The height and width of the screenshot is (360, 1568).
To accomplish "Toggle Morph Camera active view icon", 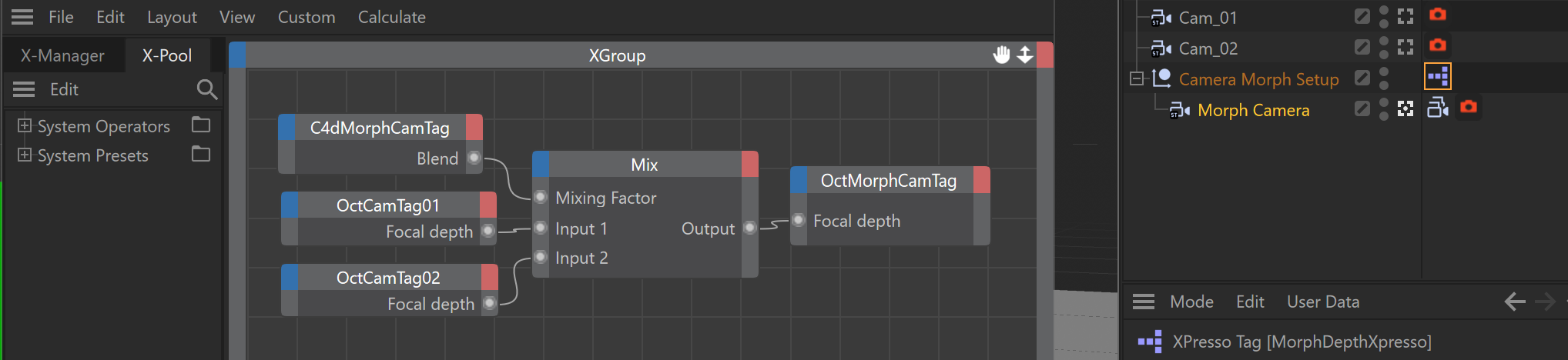I will (x=1406, y=109).
